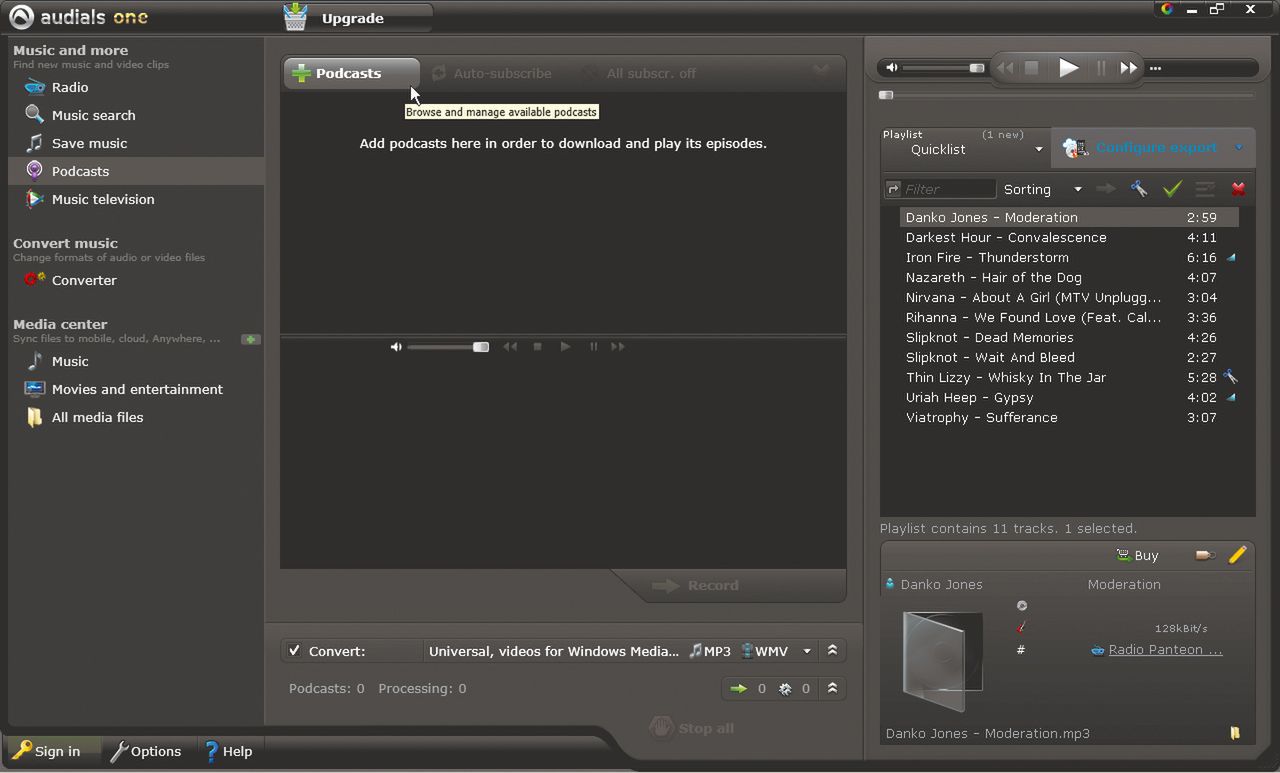Open the conversion format dropdown arrow

click(x=807, y=652)
